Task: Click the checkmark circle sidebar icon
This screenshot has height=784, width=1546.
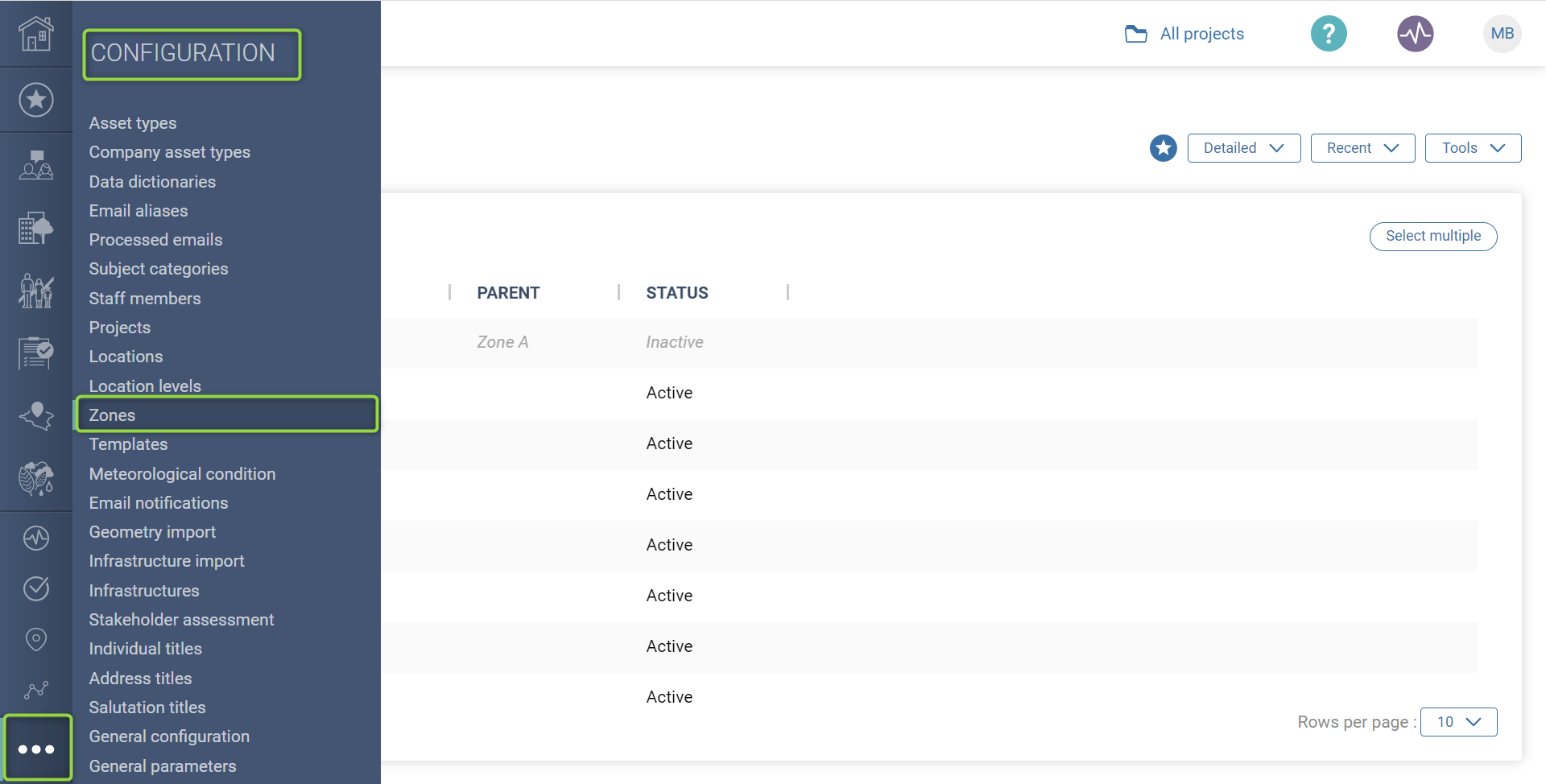Action: point(36,588)
